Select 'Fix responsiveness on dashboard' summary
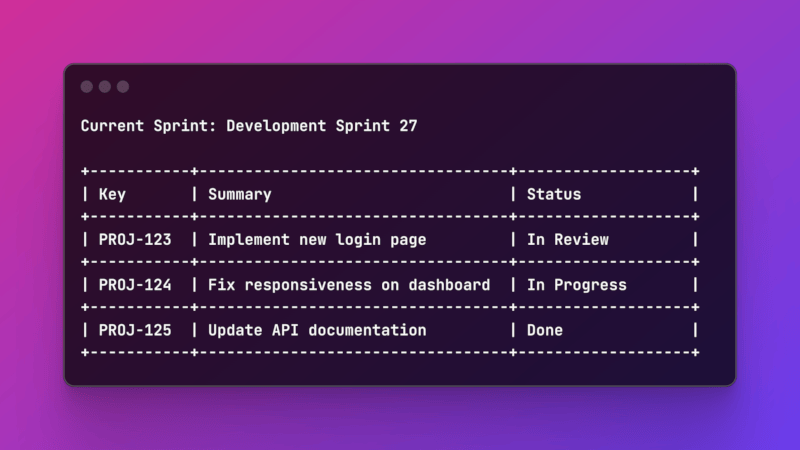Viewport: 800px width, 450px height. (349, 285)
